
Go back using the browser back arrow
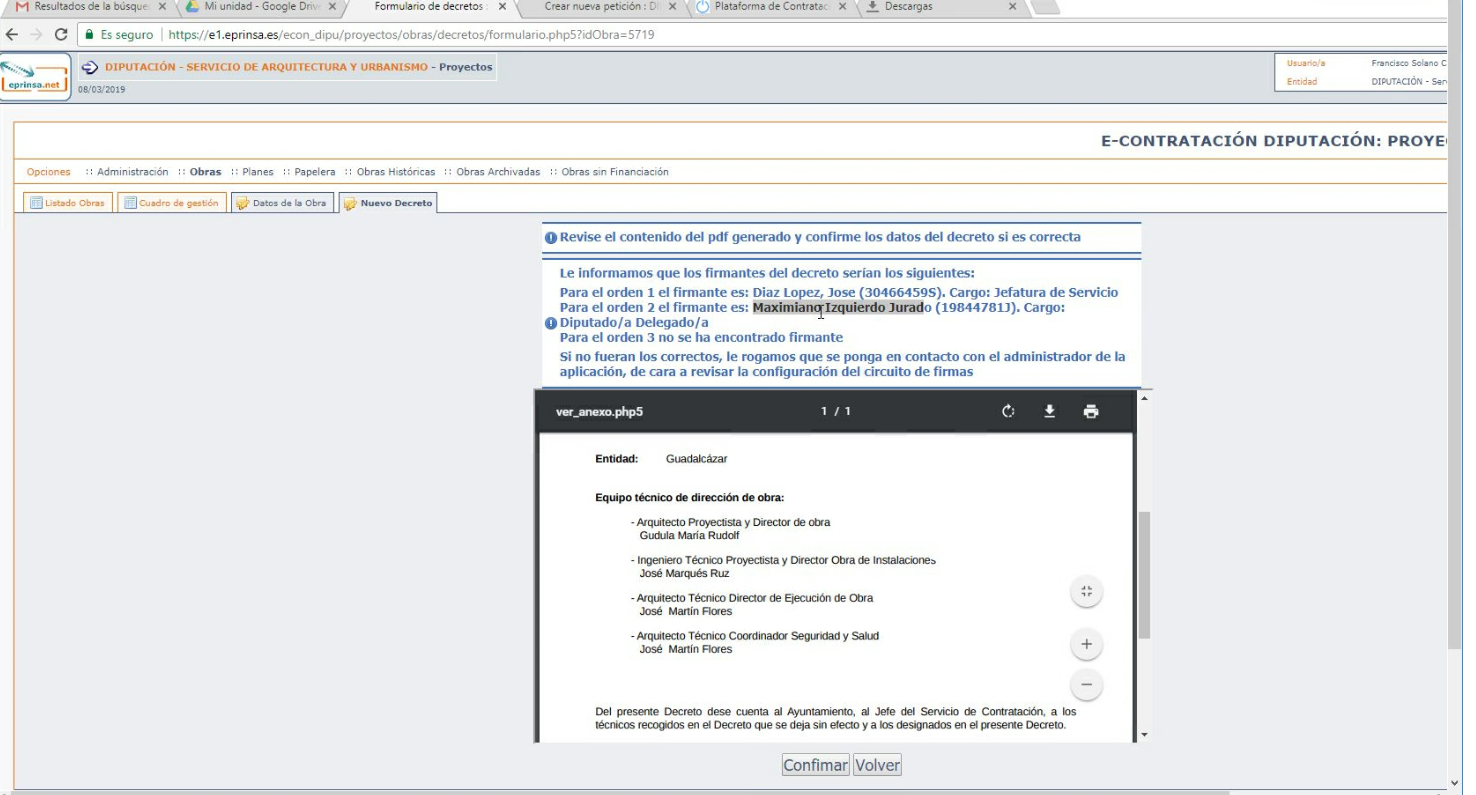tap(12, 34)
